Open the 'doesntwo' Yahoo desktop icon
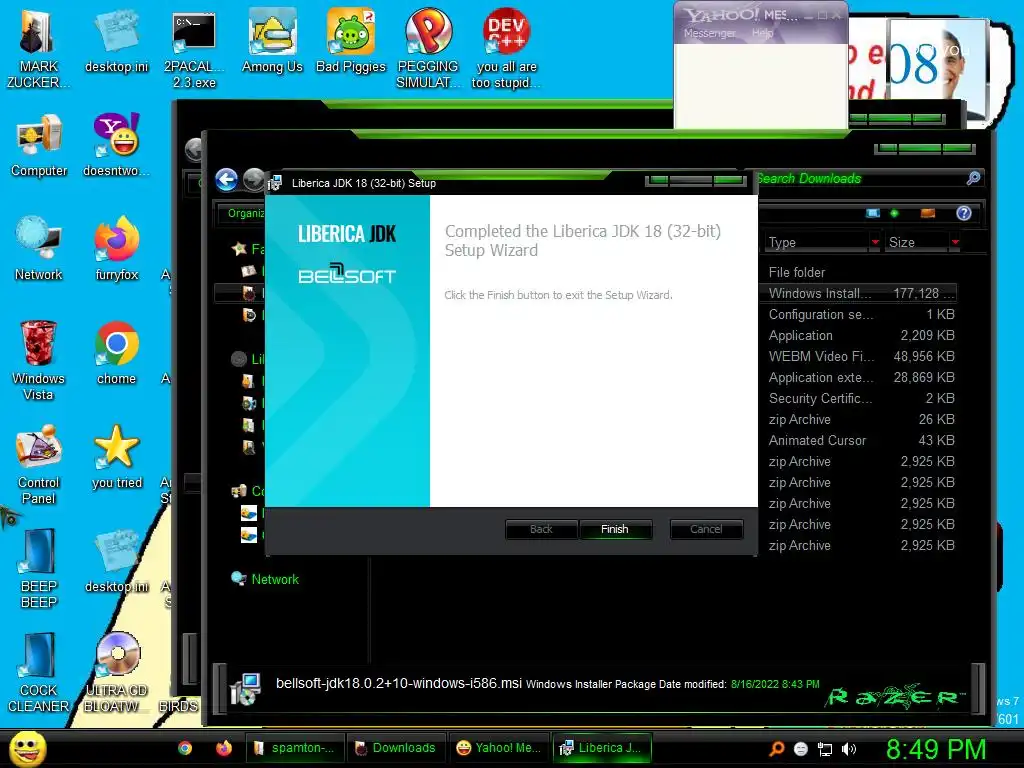 pyautogui.click(x=116, y=145)
